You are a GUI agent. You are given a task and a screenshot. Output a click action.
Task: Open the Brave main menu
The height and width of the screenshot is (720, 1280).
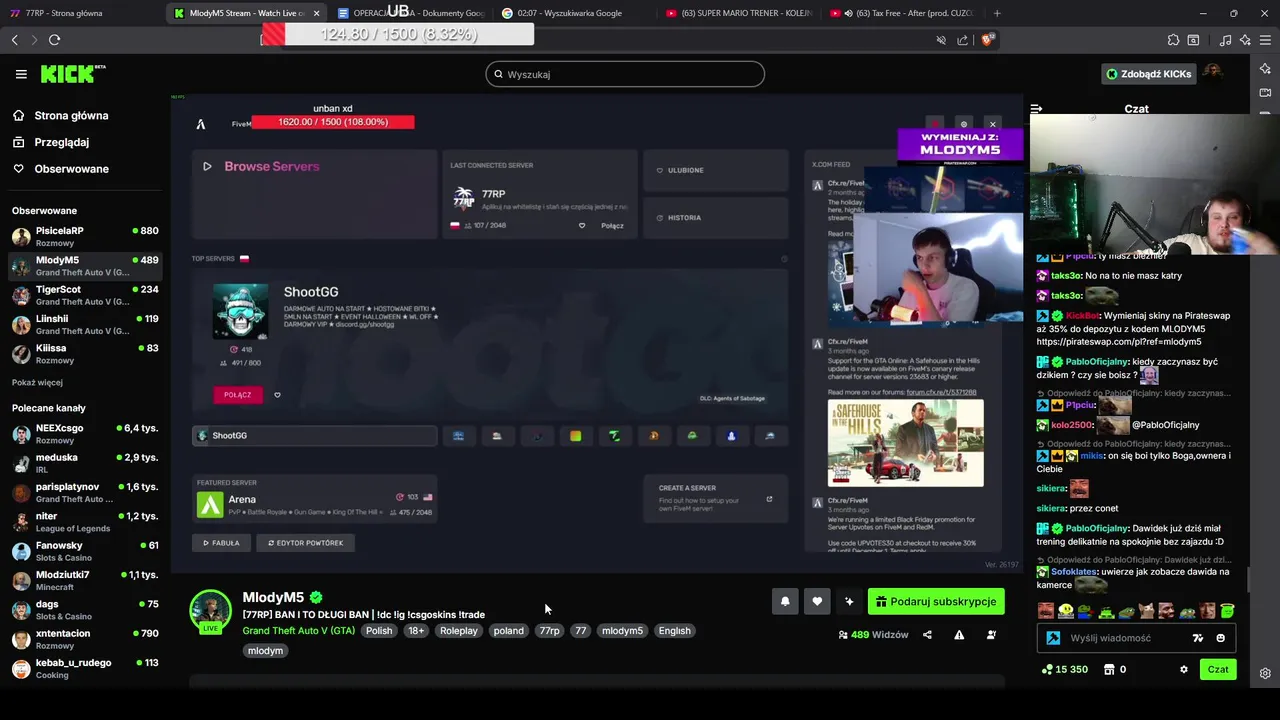(1266, 40)
